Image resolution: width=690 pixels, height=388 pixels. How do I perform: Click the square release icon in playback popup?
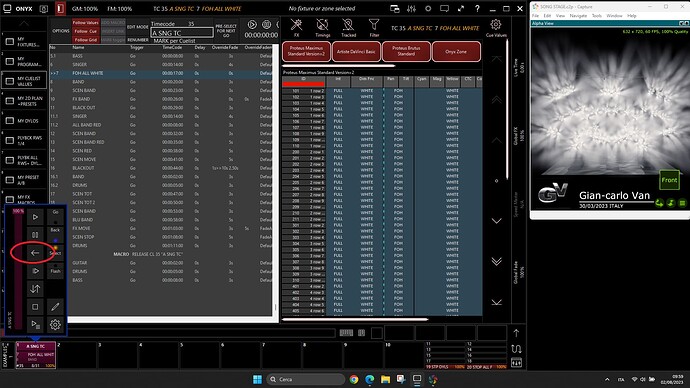click(35, 307)
